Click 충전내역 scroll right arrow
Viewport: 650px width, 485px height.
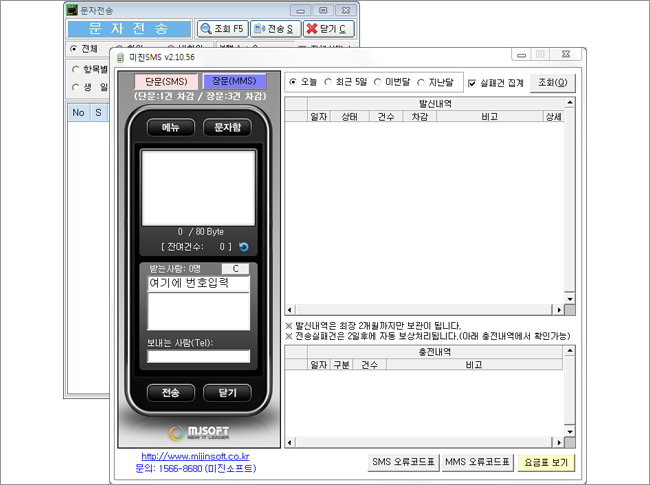pos(559,443)
